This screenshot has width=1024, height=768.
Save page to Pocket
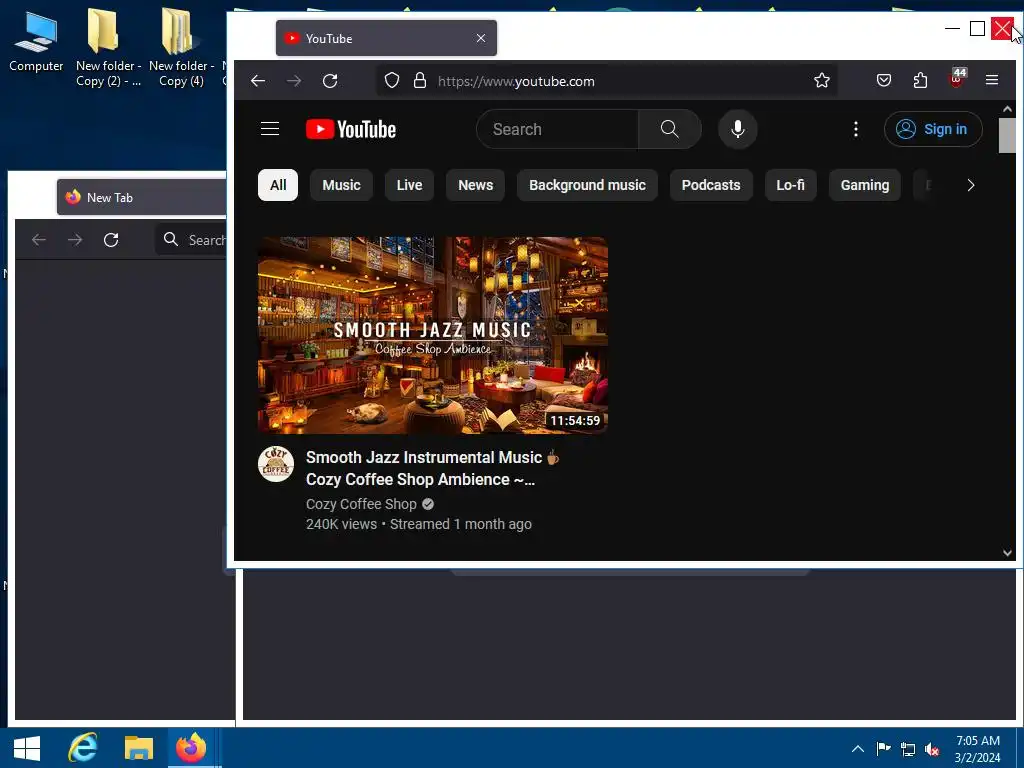(884, 80)
